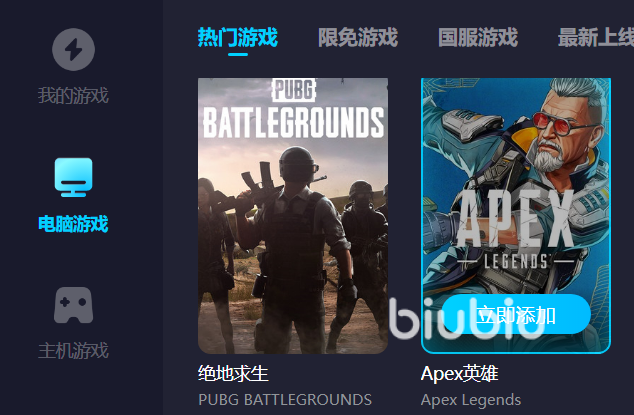The width and height of the screenshot is (634, 415).
Task: Click the PUBG BATTLEGROUNDS subtitle text
Action: (x=285, y=400)
